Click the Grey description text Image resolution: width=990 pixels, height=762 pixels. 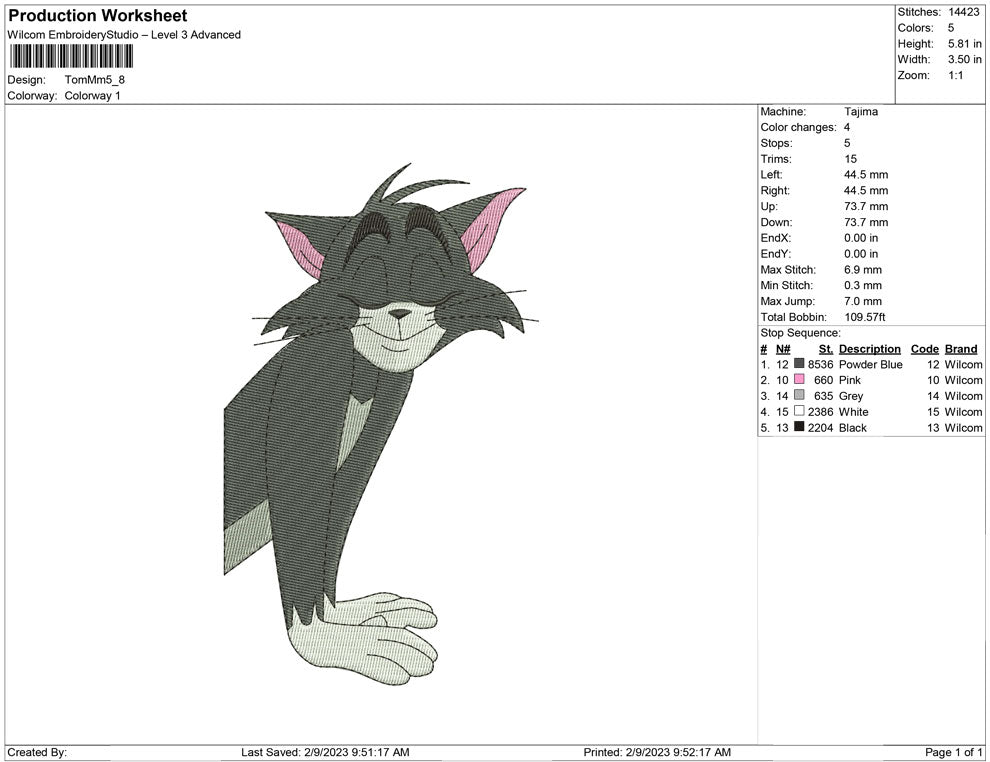[x=851, y=396]
